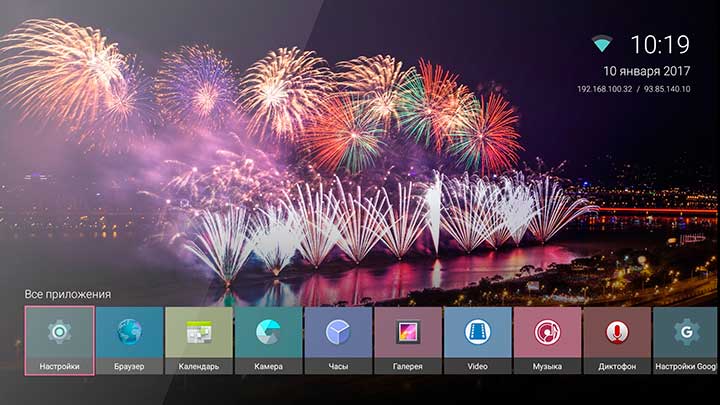Image resolution: width=720 pixels, height=405 pixels.
Task: Open the Календарь app icon
Action: [x=198, y=333]
